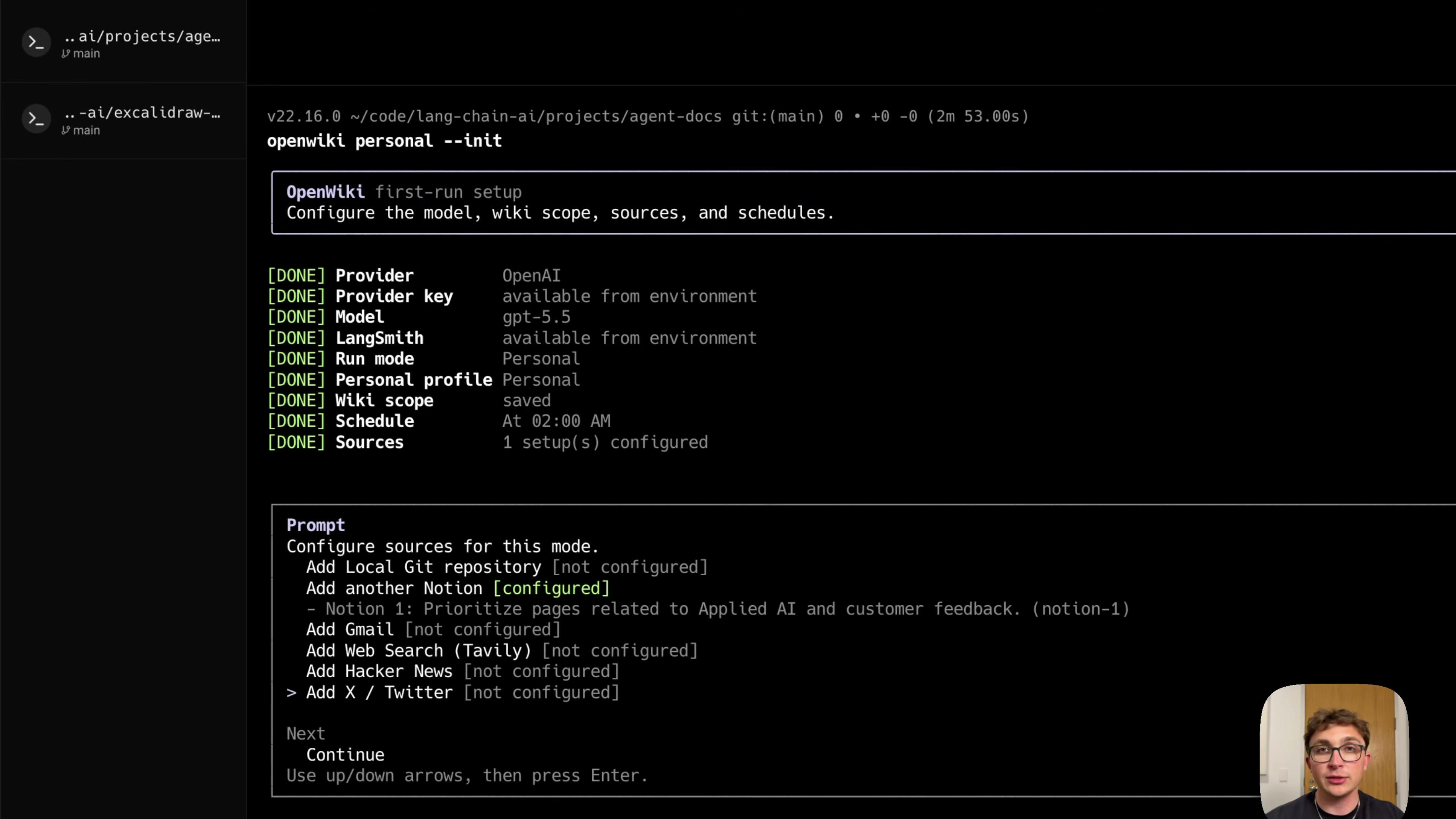Screen dimensions: 1456x819
Task: Click the git branch icon under ai/projects tab
Action: 66,54
